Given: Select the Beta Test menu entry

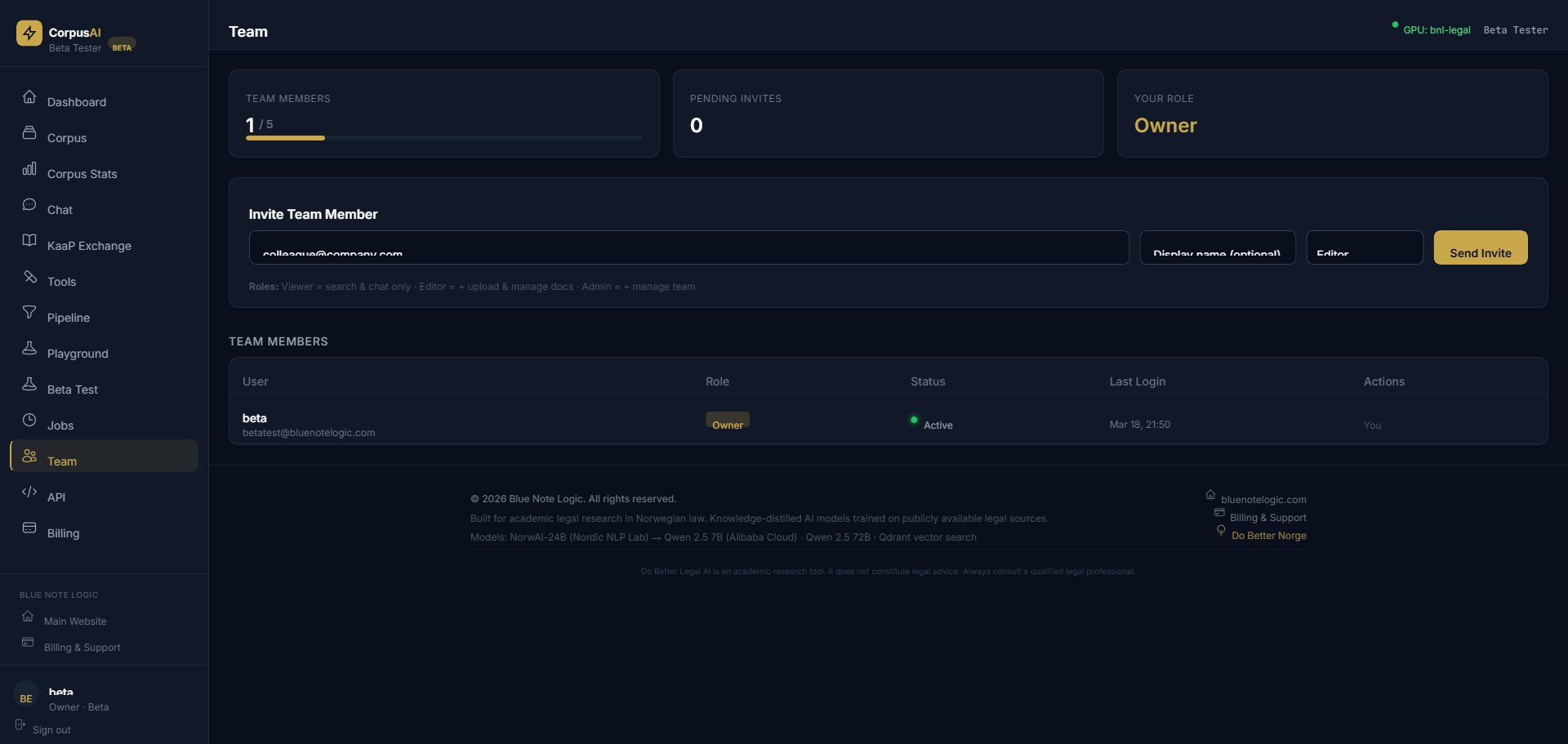Looking at the screenshot, I should [72, 390].
